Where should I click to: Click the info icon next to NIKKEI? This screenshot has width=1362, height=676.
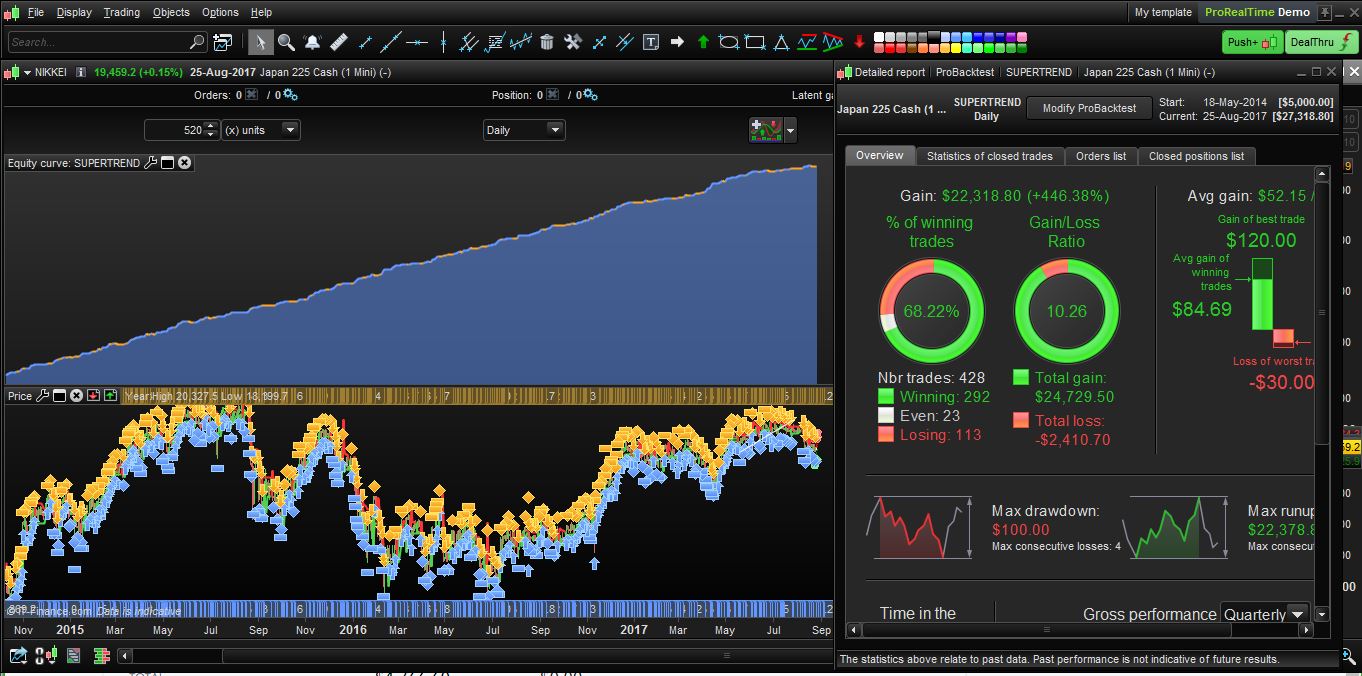point(80,72)
